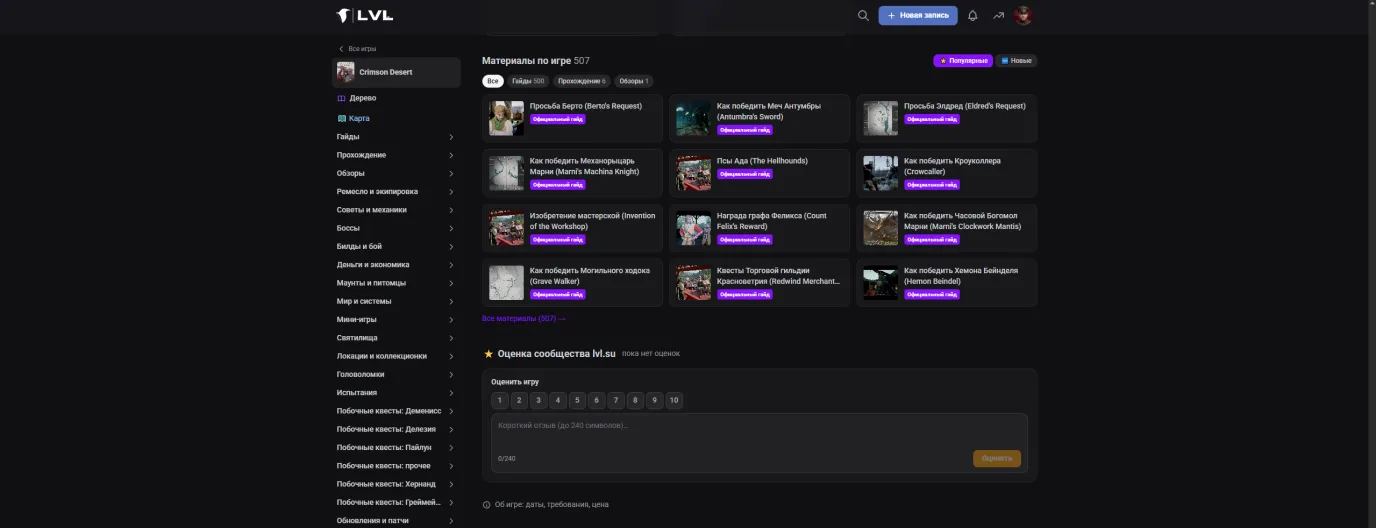Rate the game 8
The width and height of the screenshot is (1376, 528).
[635, 401]
